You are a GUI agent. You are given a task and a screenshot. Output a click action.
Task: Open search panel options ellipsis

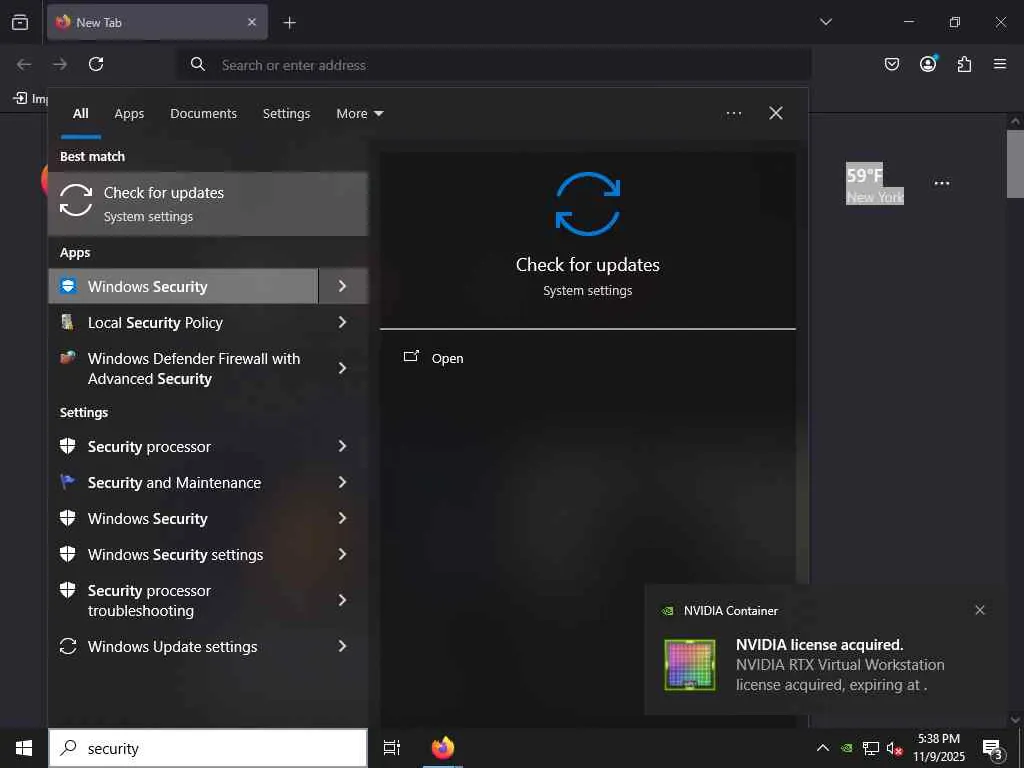point(734,114)
